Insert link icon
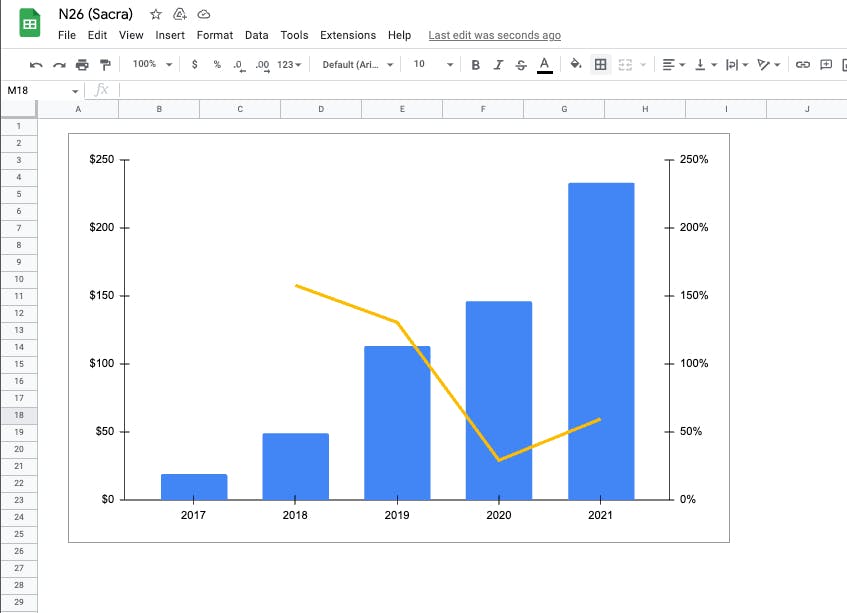This screenshot has width=847, height=613. click(803, 65)
